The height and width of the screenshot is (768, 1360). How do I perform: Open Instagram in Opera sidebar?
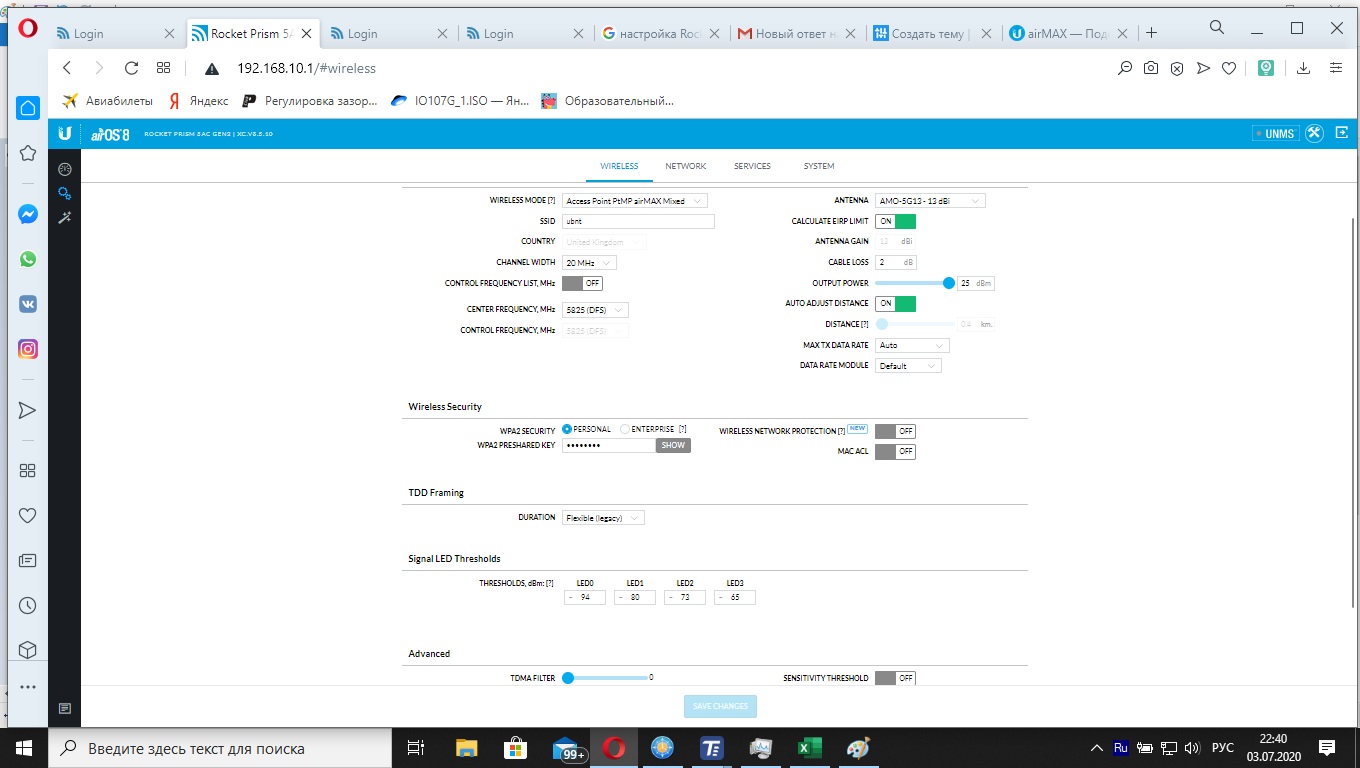pyautogui.click(x=28, y=349)
